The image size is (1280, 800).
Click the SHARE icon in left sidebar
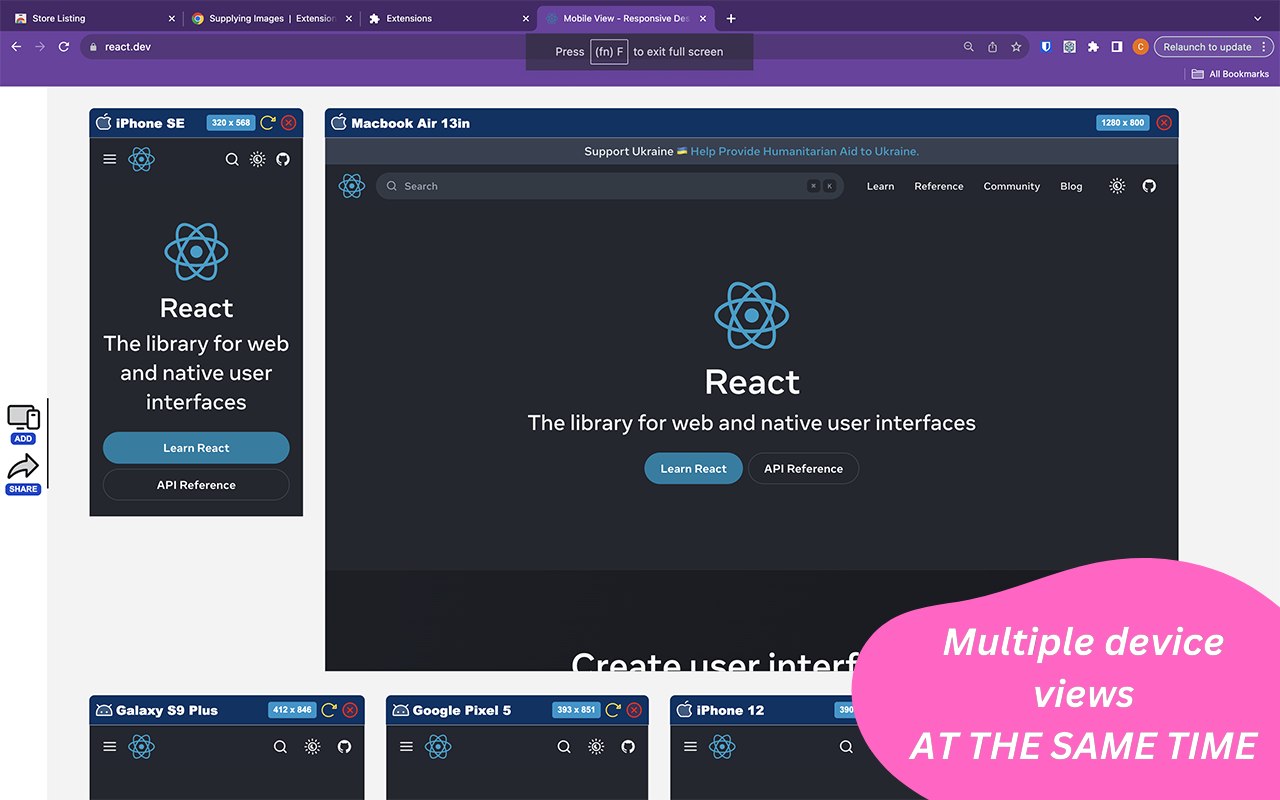23,470
